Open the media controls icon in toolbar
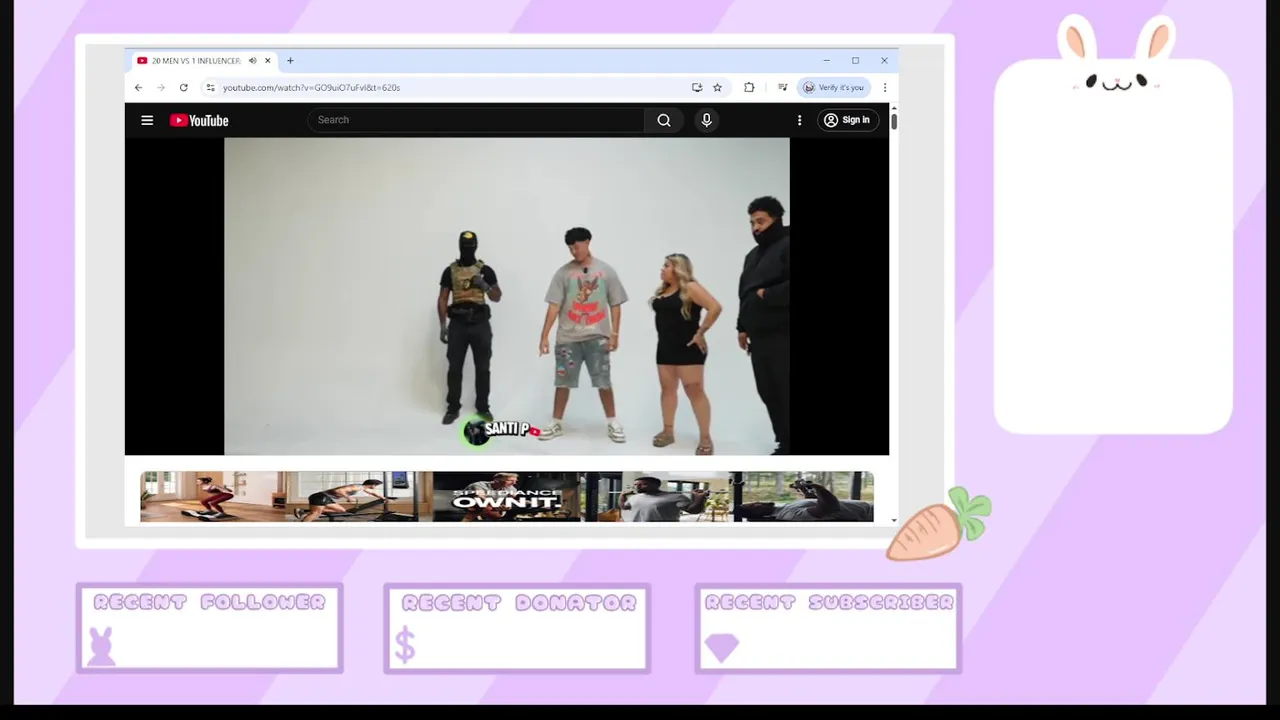The image size is (1280, 720). pos(782,87)
